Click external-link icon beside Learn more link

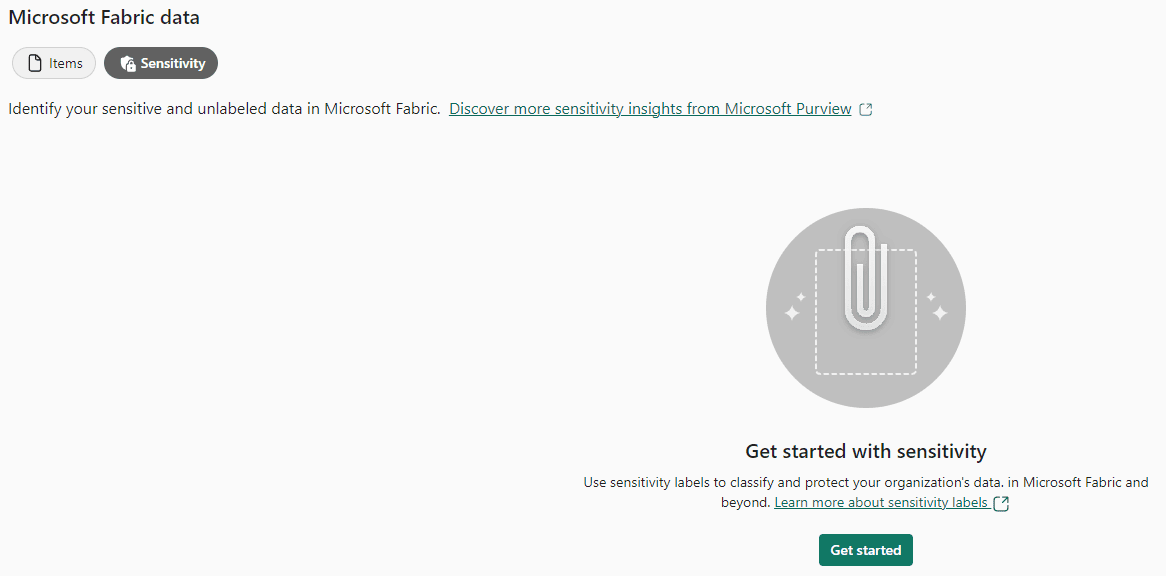click(x=1002, y=503)
